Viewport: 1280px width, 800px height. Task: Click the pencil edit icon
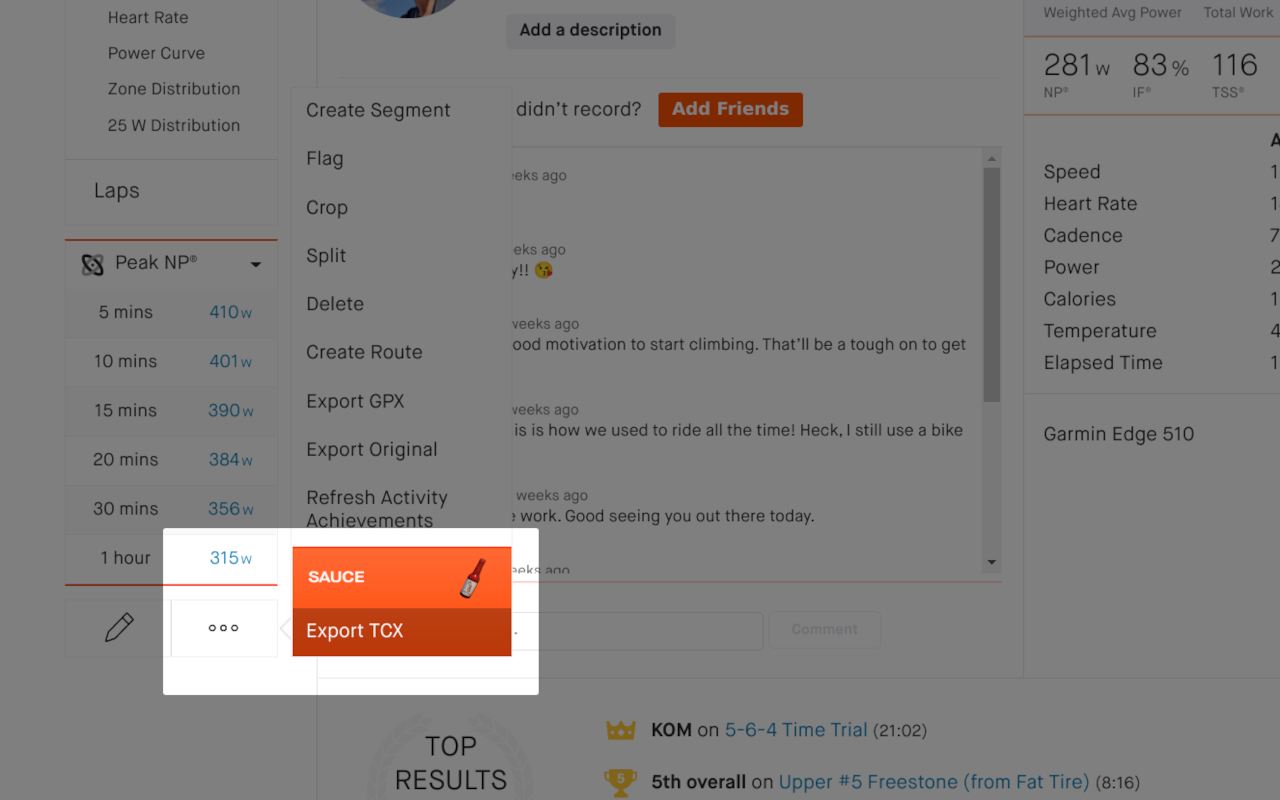(119, 628)
